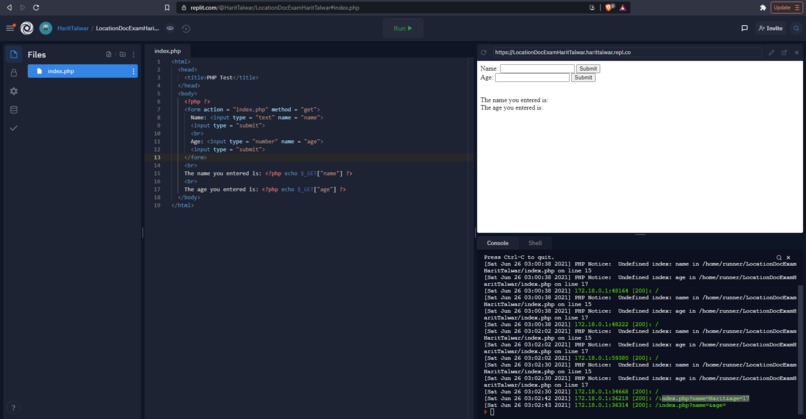The height and width of the screenshot is (419, 806).
Task: Open the history clock icon beside repl name
Action: [x=186, y=28]
